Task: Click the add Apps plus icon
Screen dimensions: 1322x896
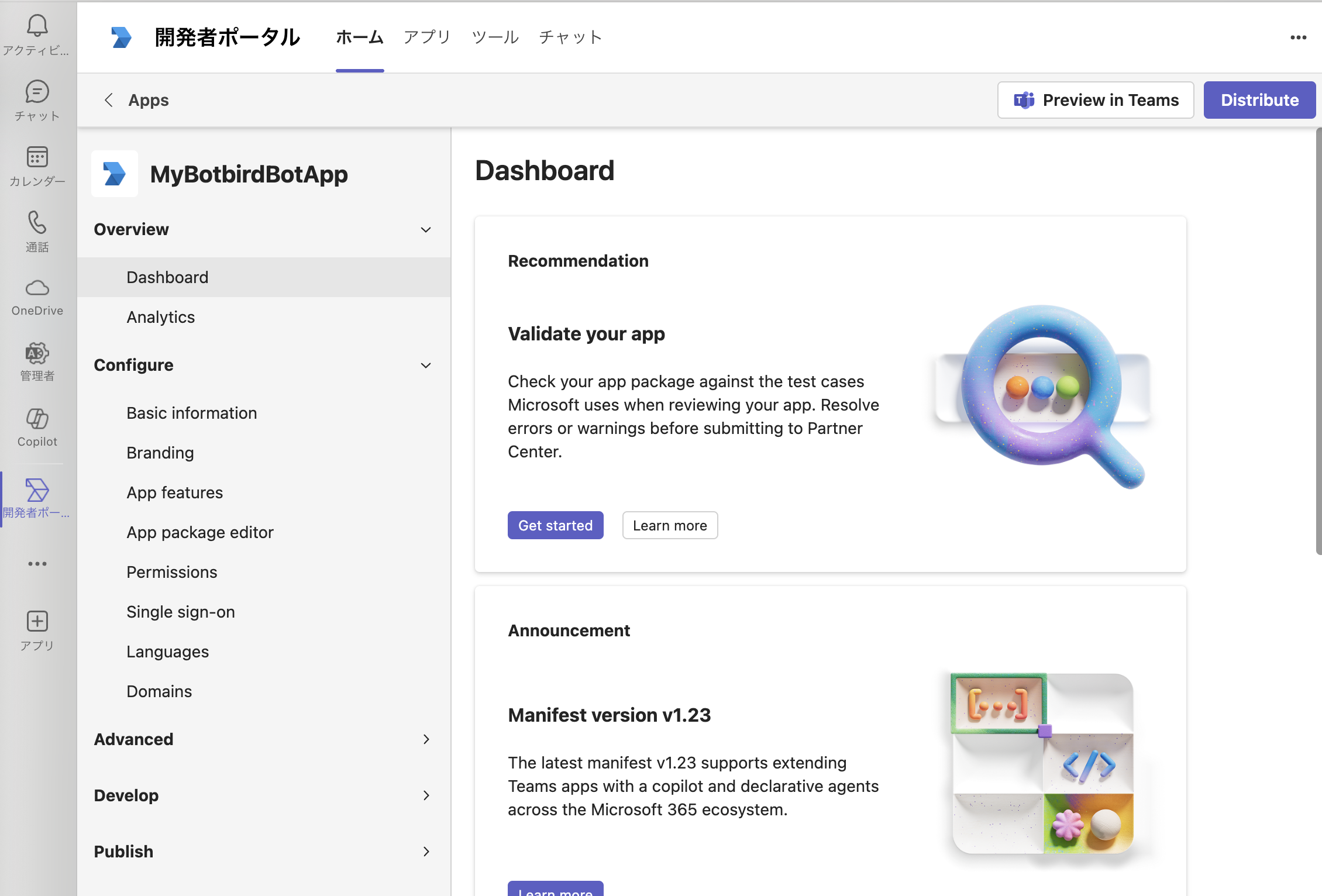Action: click(37, 621)
